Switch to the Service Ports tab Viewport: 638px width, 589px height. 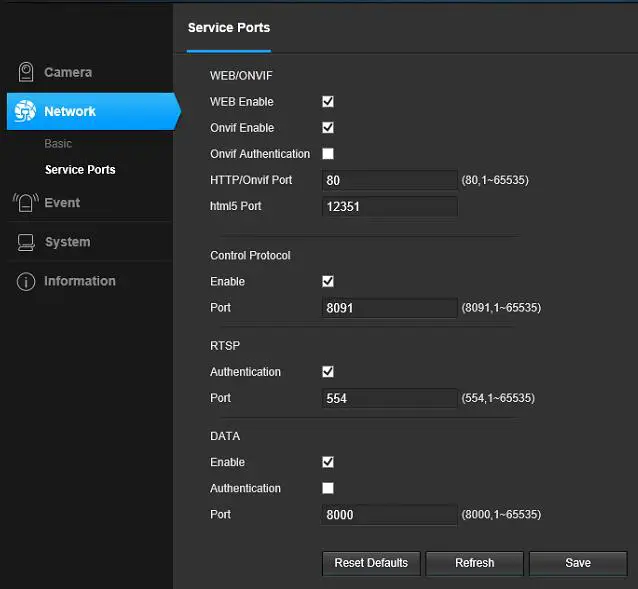point(229,28)
